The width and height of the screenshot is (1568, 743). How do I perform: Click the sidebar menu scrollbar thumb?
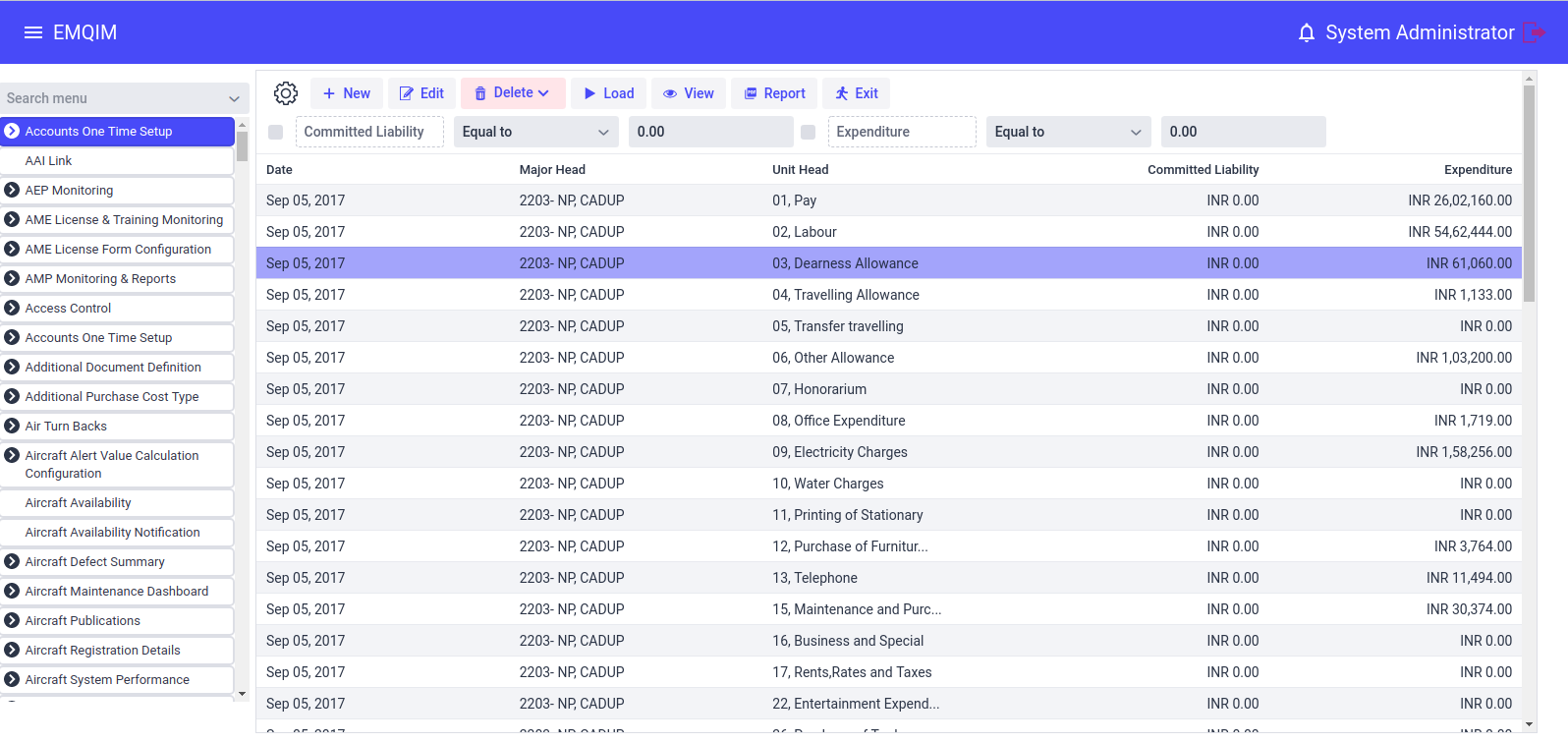(242, 145)
